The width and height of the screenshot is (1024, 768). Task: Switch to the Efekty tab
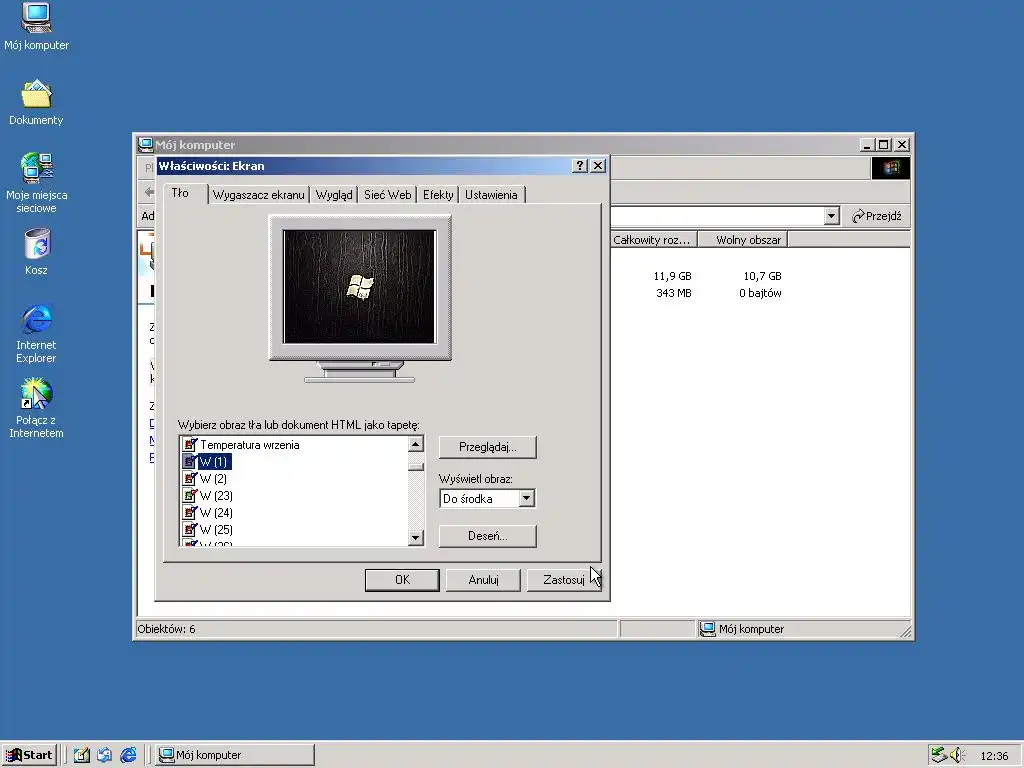[x=438, y=195]
